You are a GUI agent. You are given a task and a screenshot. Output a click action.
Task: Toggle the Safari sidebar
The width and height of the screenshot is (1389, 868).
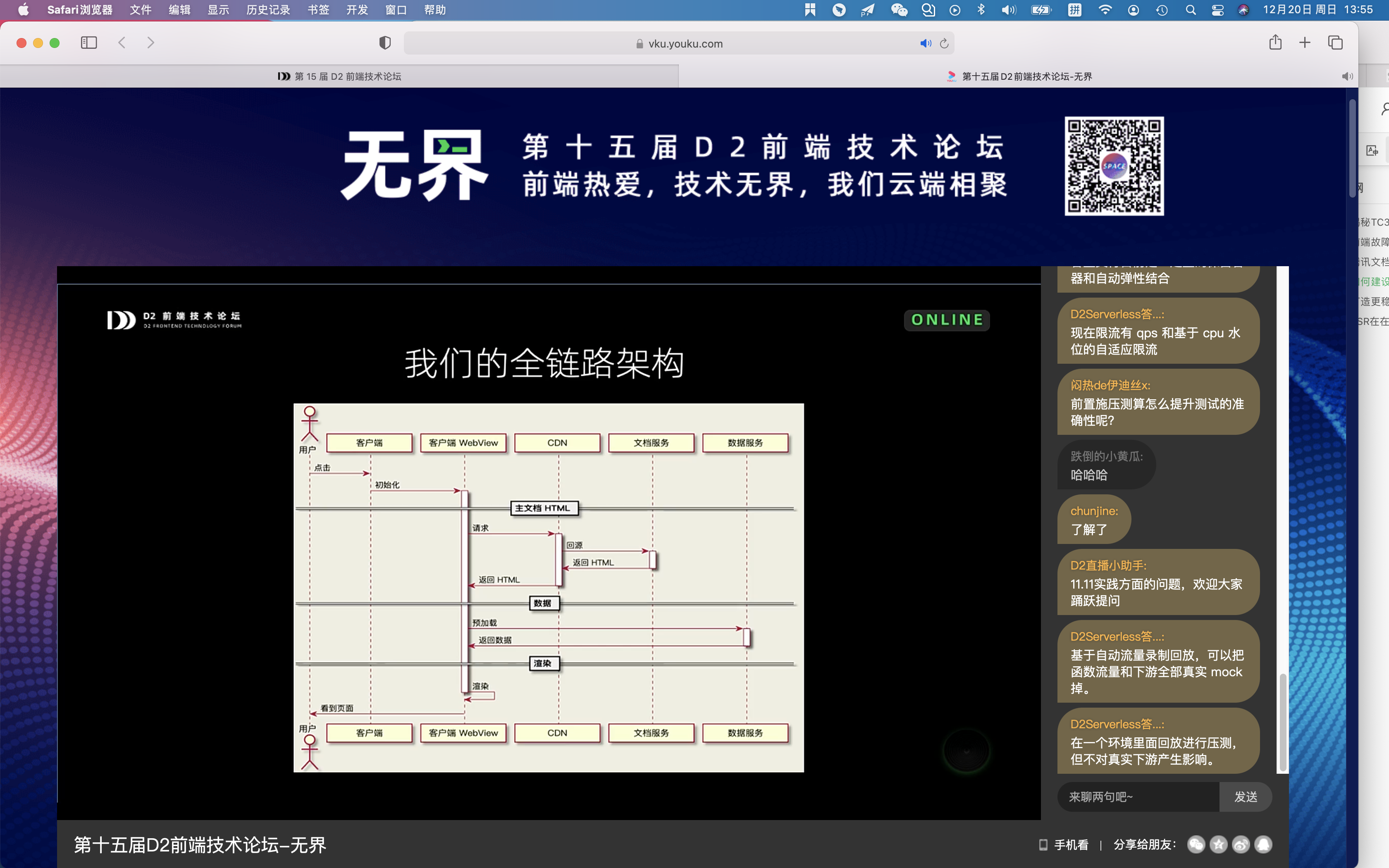(89, 43)
